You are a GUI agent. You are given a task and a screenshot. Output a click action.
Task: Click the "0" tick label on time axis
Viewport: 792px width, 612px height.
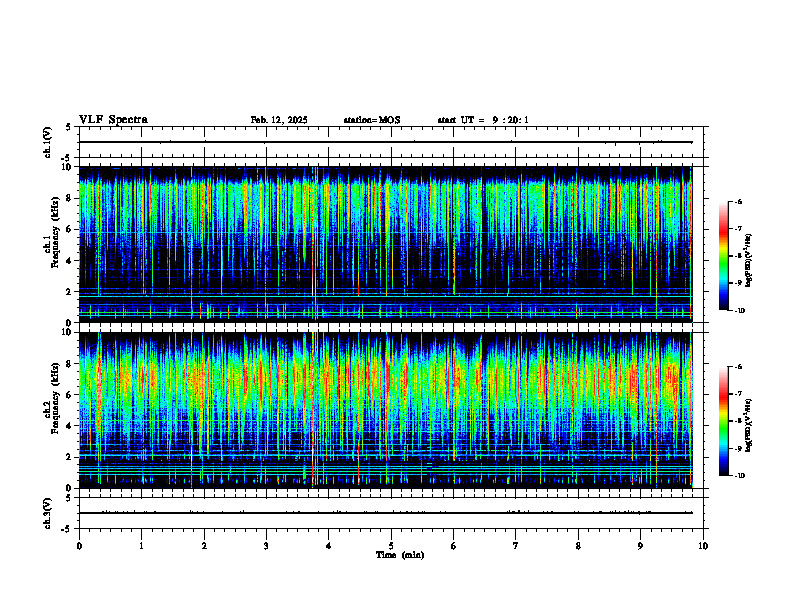click(x=79, y=546)
